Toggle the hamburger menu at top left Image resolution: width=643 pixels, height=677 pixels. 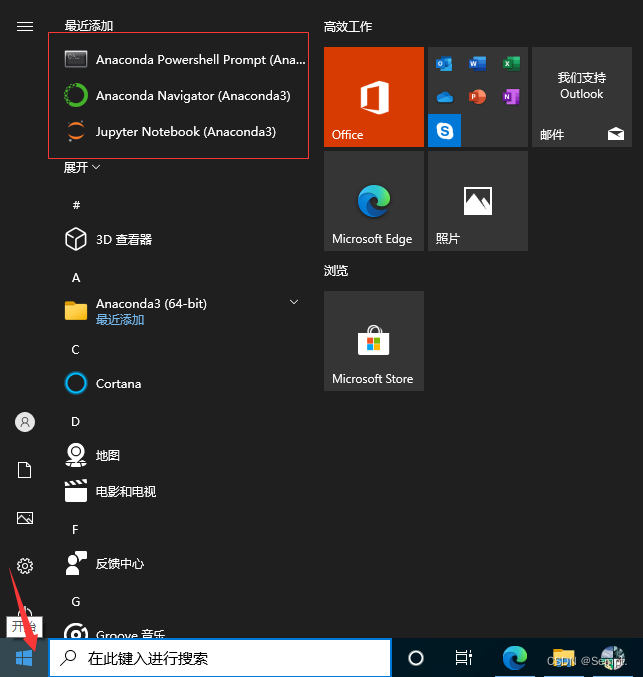point(25,27)
